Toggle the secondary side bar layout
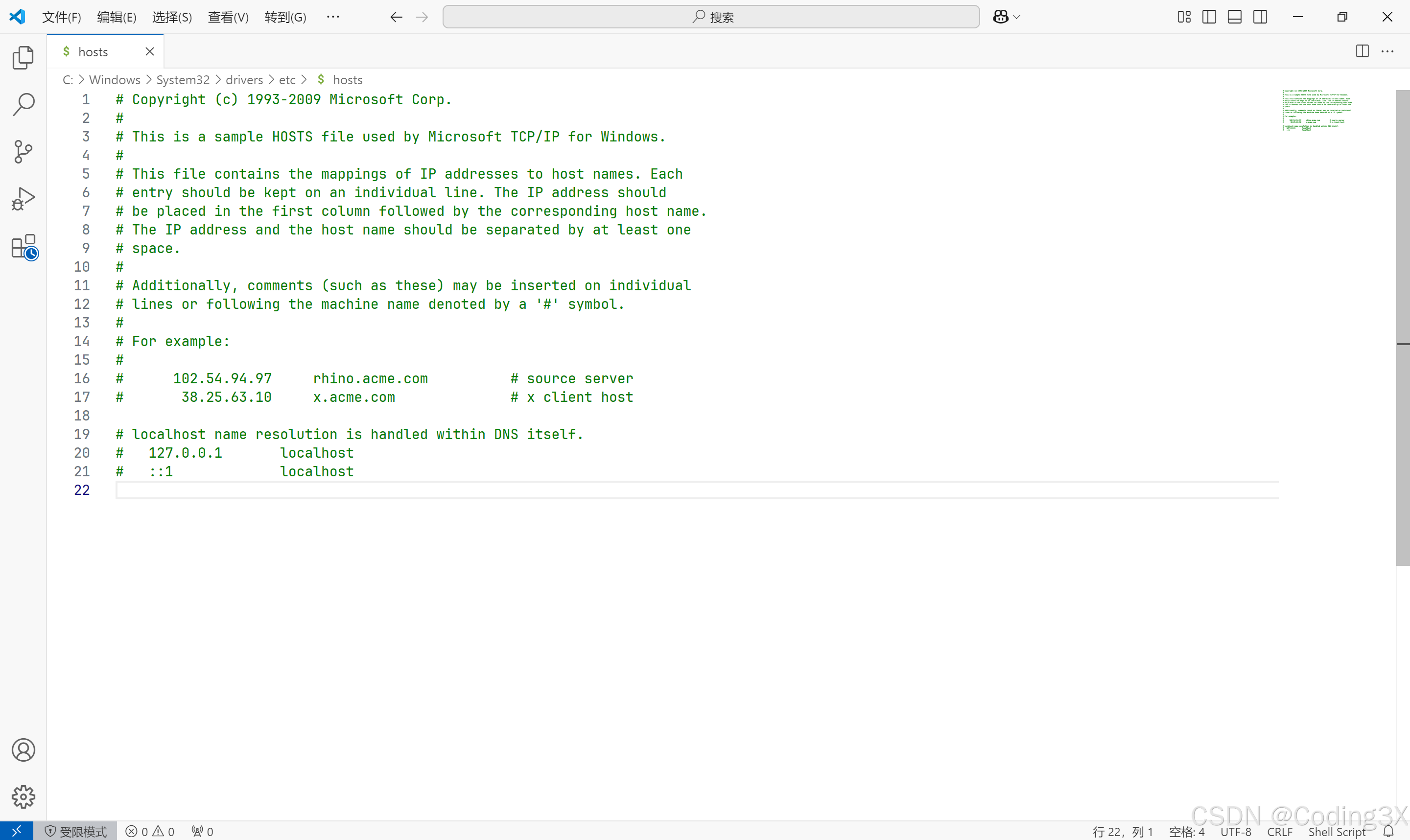The width and height of the screenshot is (1410, 840). coord(1260,17)
